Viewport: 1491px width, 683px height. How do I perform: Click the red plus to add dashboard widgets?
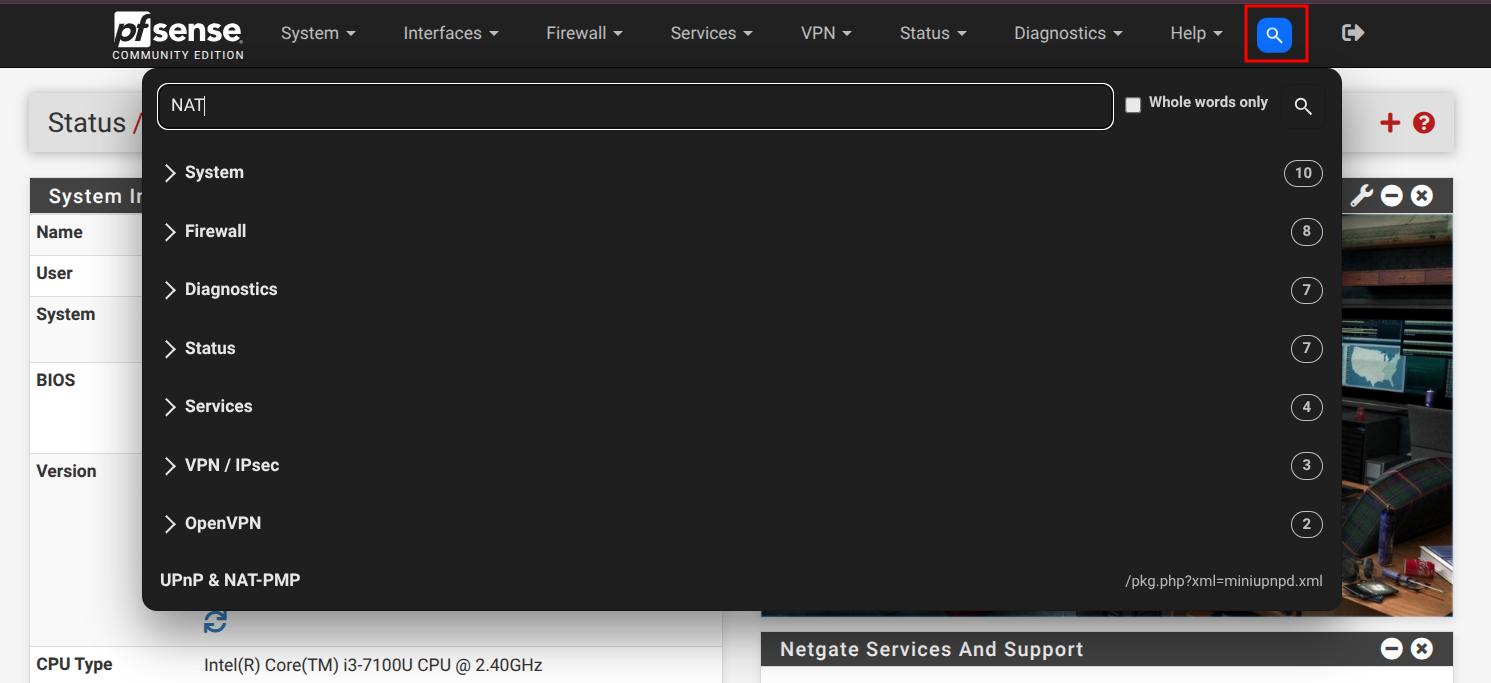[1390, 122]
